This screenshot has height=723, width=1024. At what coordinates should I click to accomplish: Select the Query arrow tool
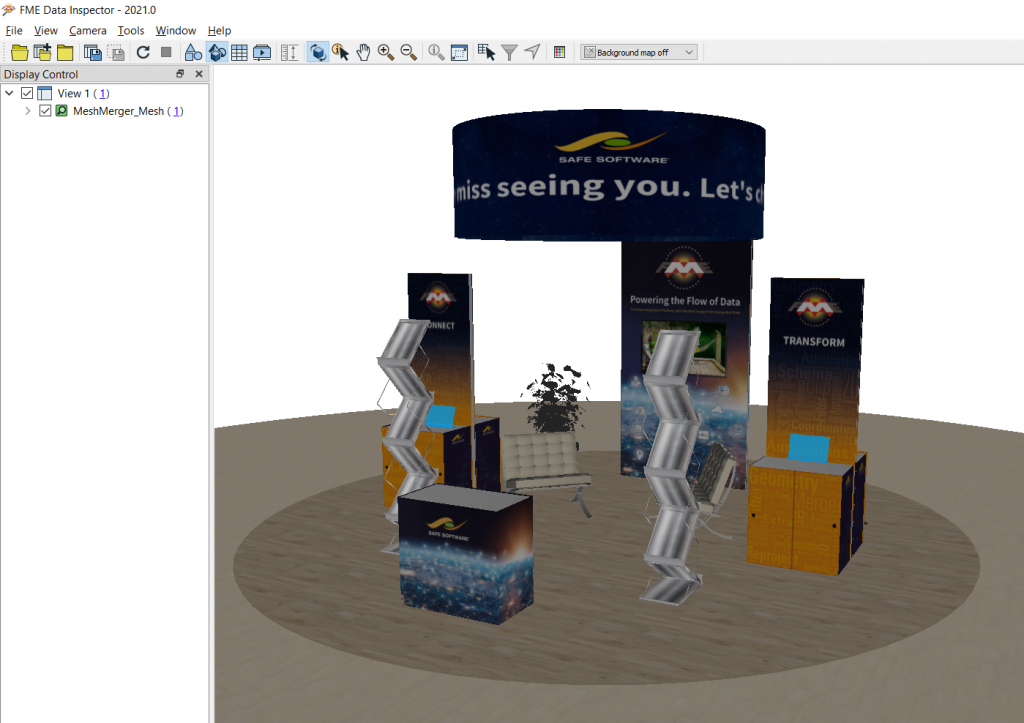pyautogui.click(x=340, y=52)
